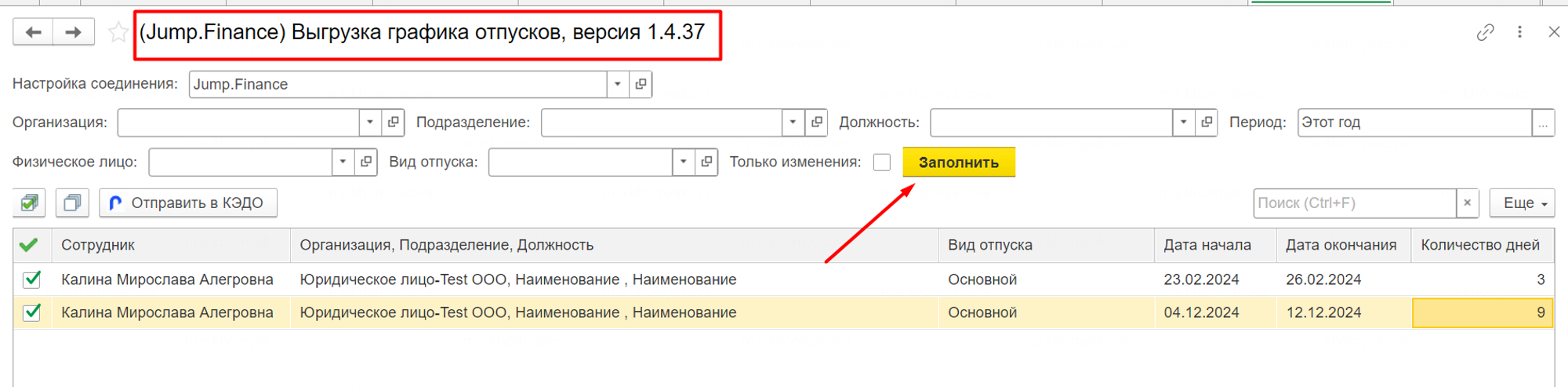Open the Jump.Finance connection setting record
Image resolution: width=1568 pixels, height=387 pixels.
[641, 84]
